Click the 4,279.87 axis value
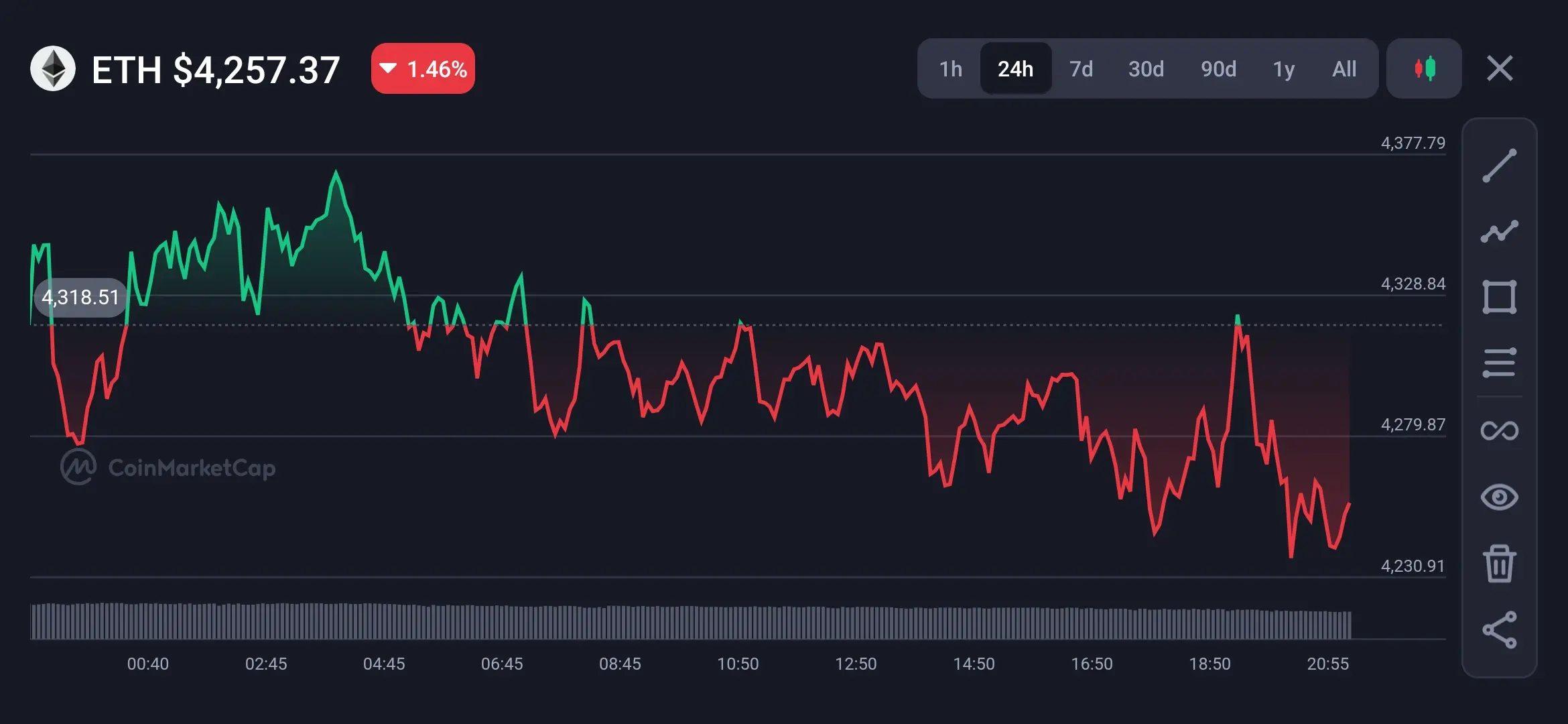The width and height of the screenshot is (1568, 724). (1413, 424)
